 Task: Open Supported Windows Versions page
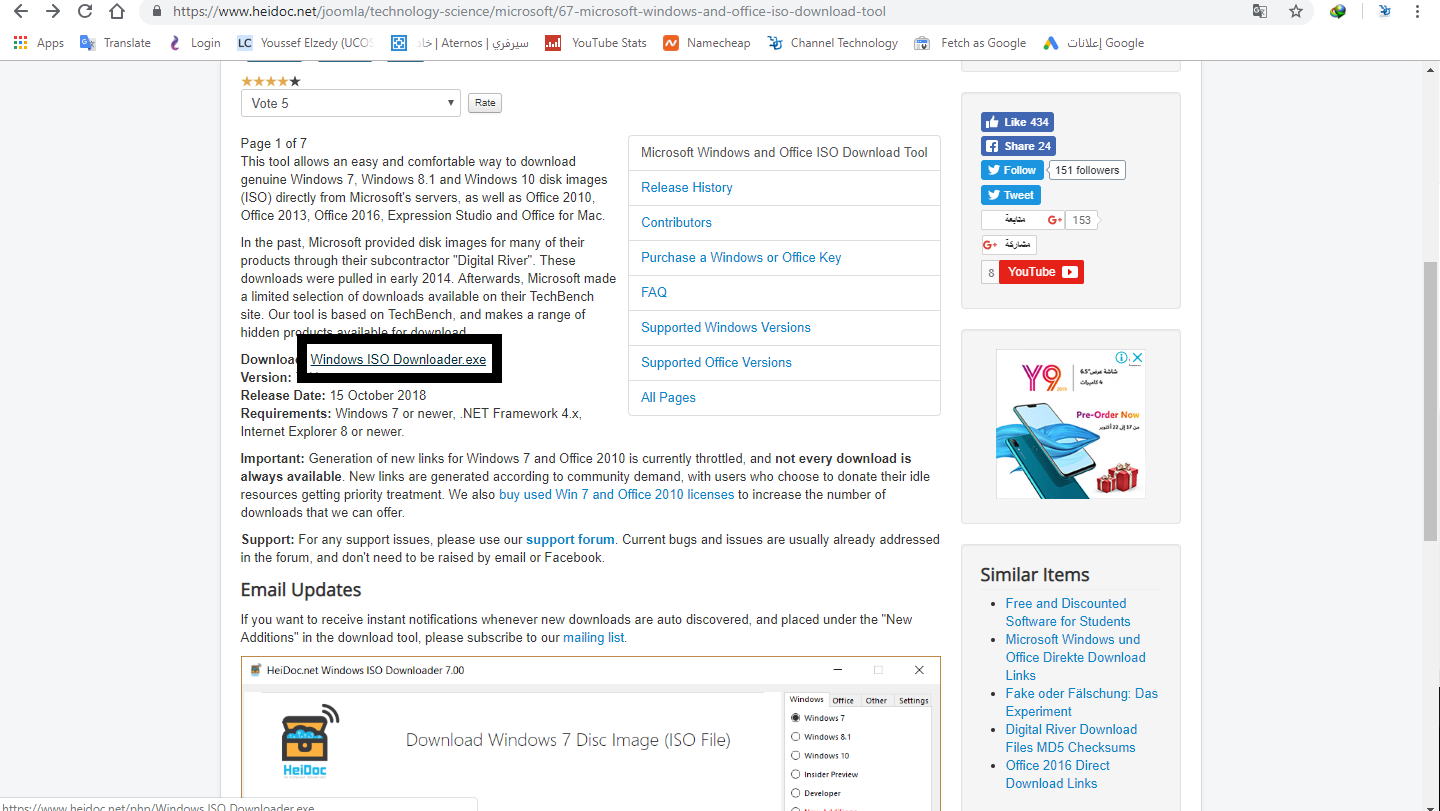(x=726, y=327)
